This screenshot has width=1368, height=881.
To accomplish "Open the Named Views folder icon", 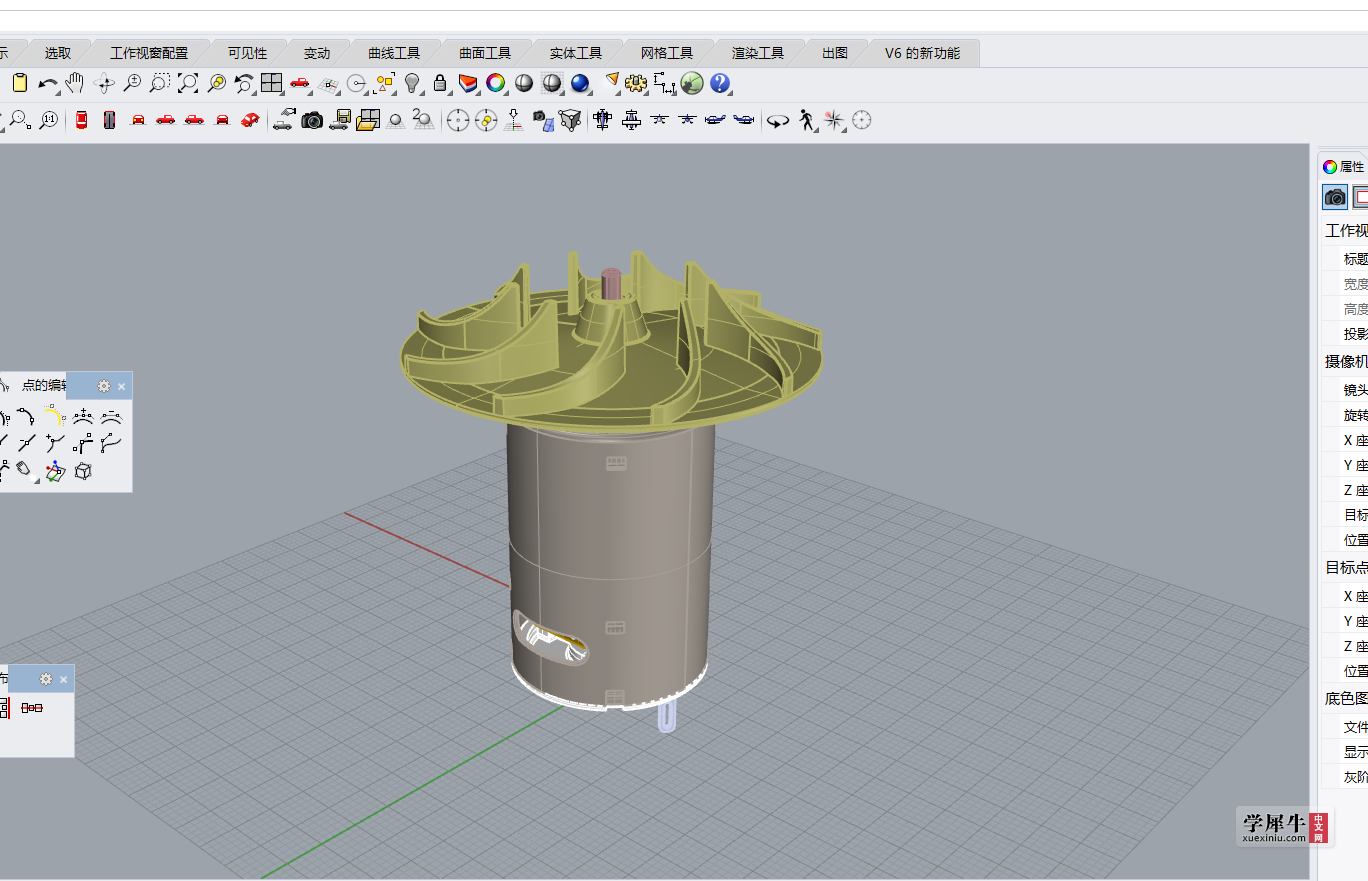I will pos(368,120).
